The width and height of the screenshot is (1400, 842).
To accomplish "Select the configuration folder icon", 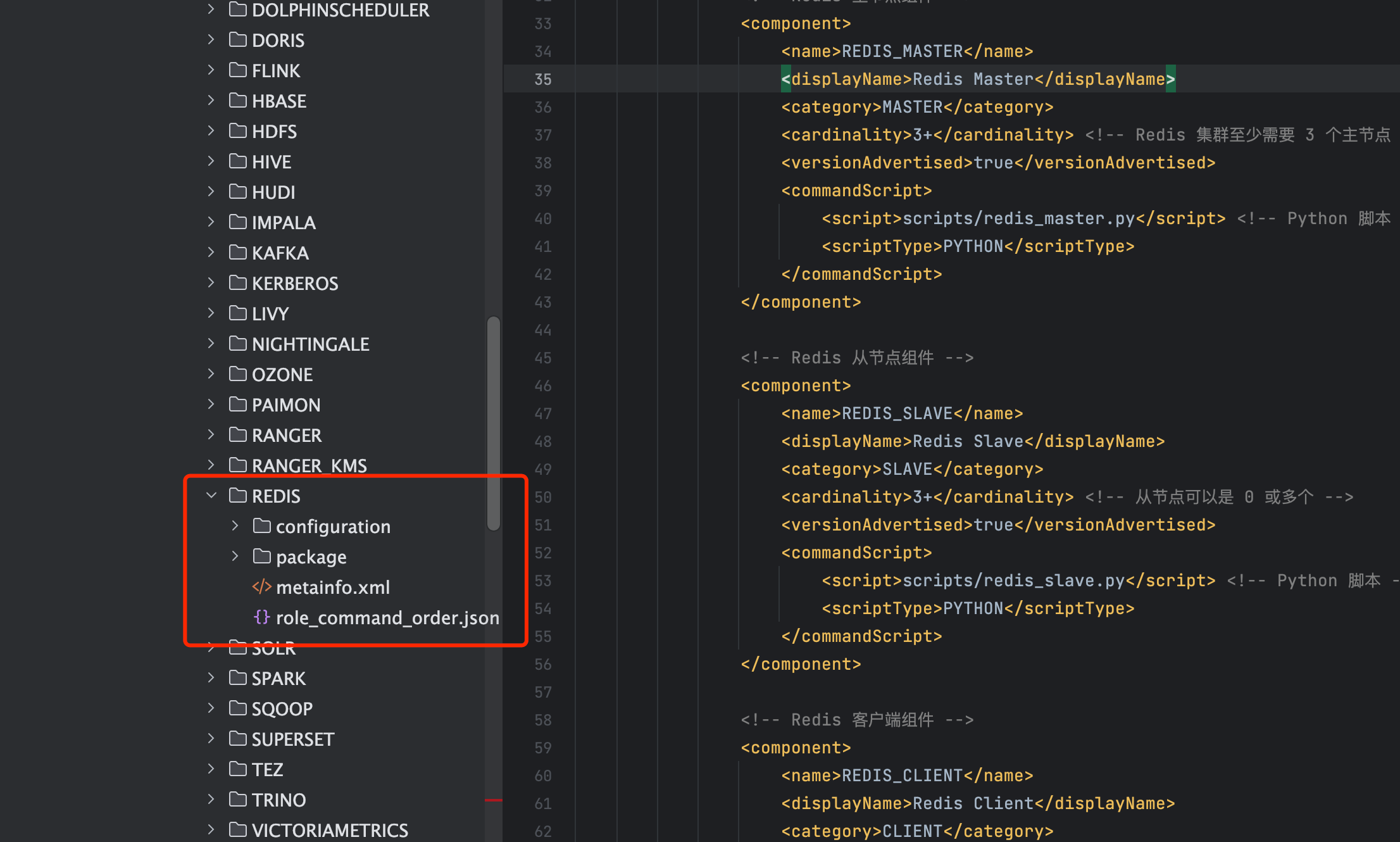I will tap(261, 525).
